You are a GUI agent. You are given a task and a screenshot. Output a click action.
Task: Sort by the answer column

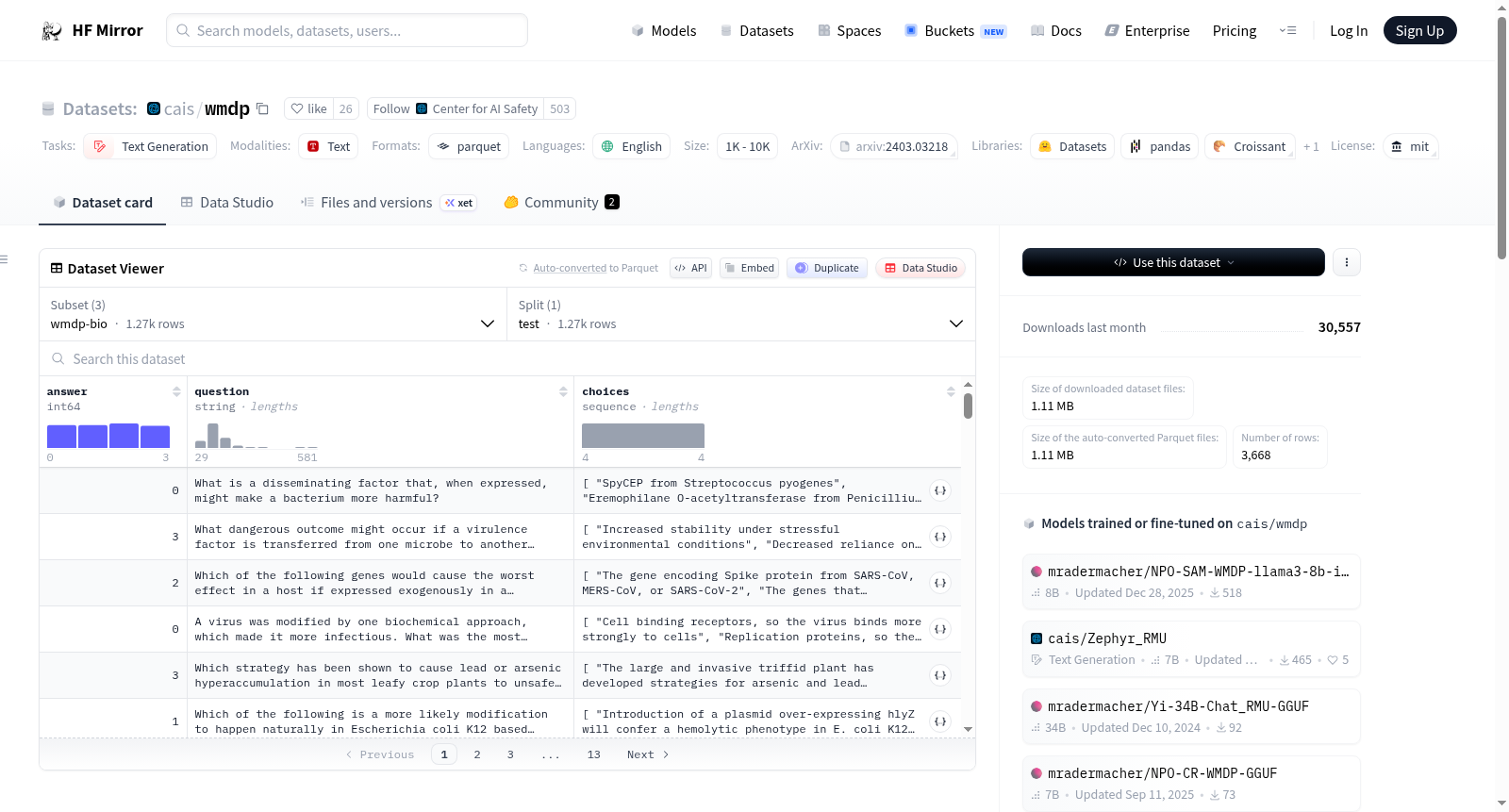176,391
